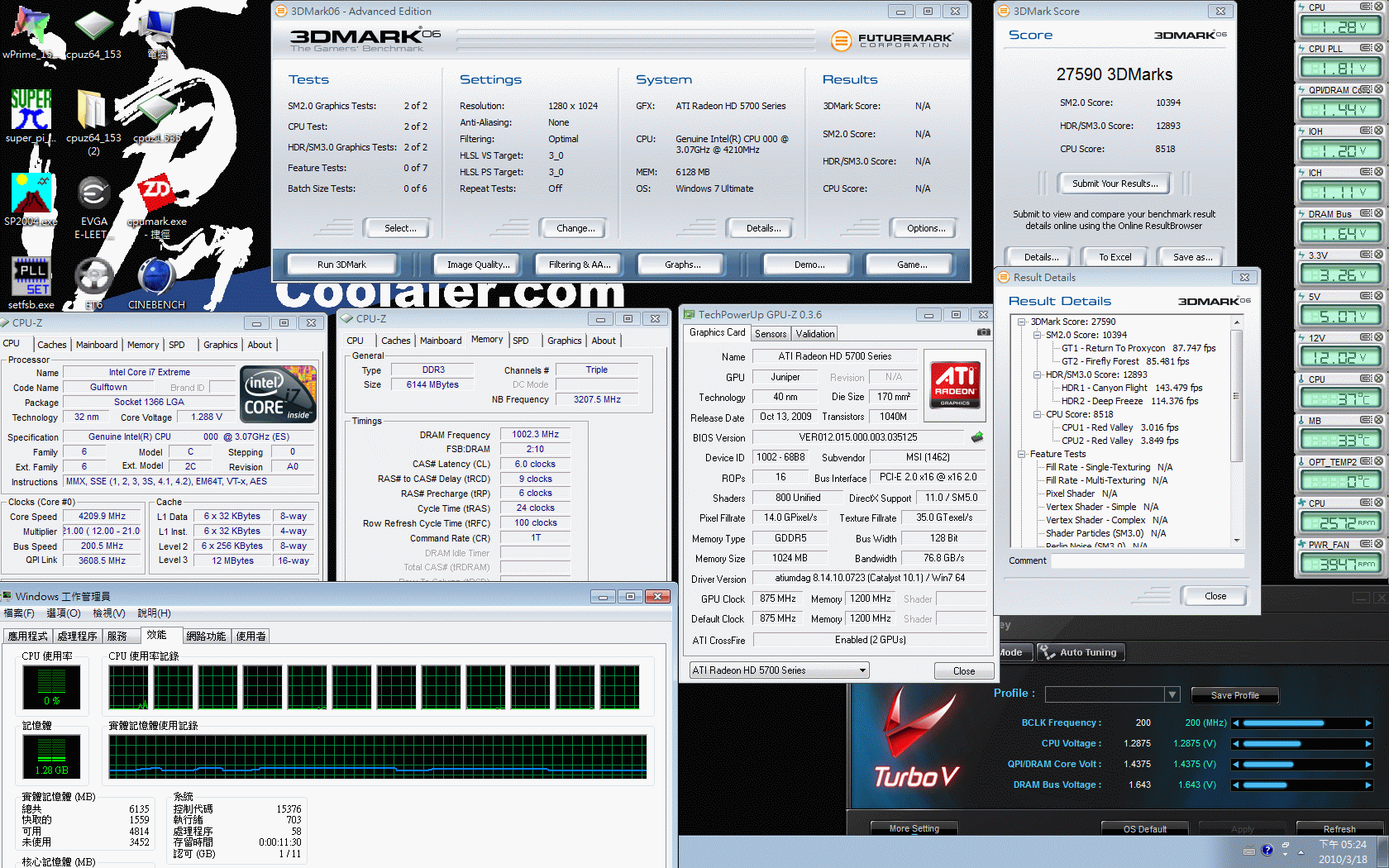Click the More Setting button in TurboV
The width and height of the screenshot is (1389, 868).
point(914,828)
